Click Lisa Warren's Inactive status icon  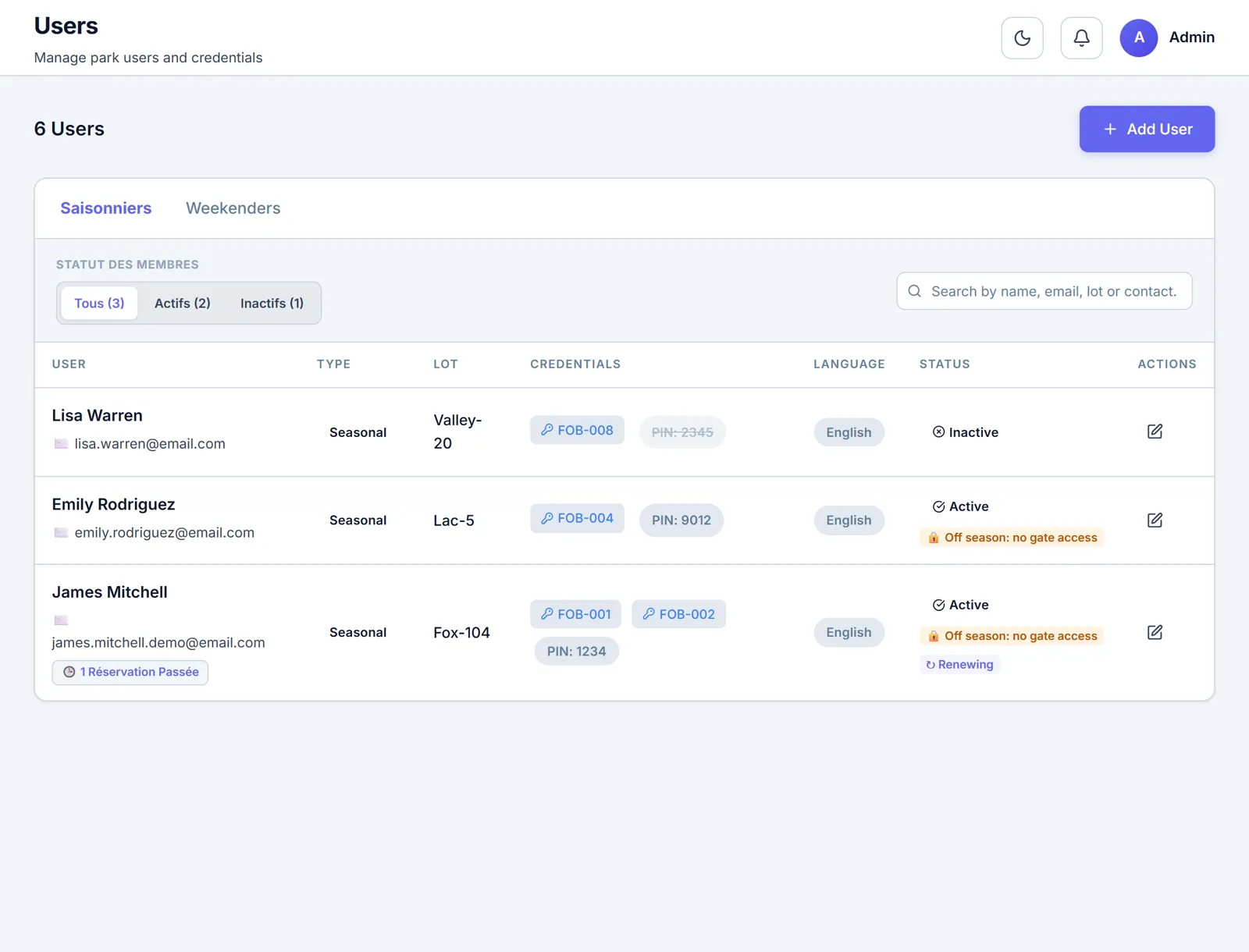click(x=938, y=432)
